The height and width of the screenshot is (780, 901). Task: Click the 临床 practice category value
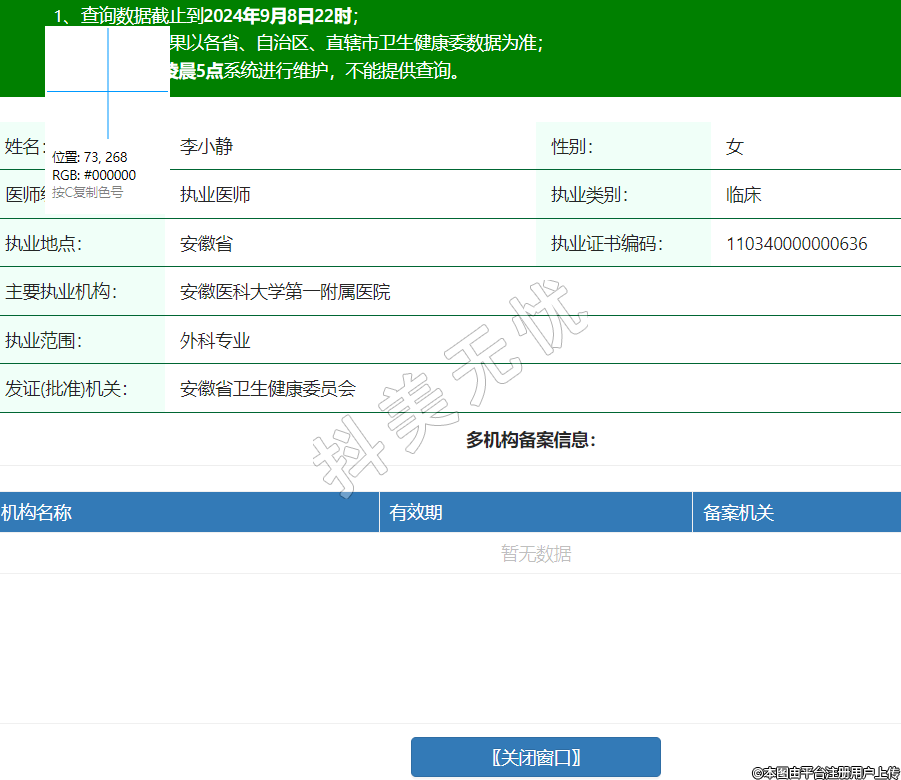pos(743,195)
